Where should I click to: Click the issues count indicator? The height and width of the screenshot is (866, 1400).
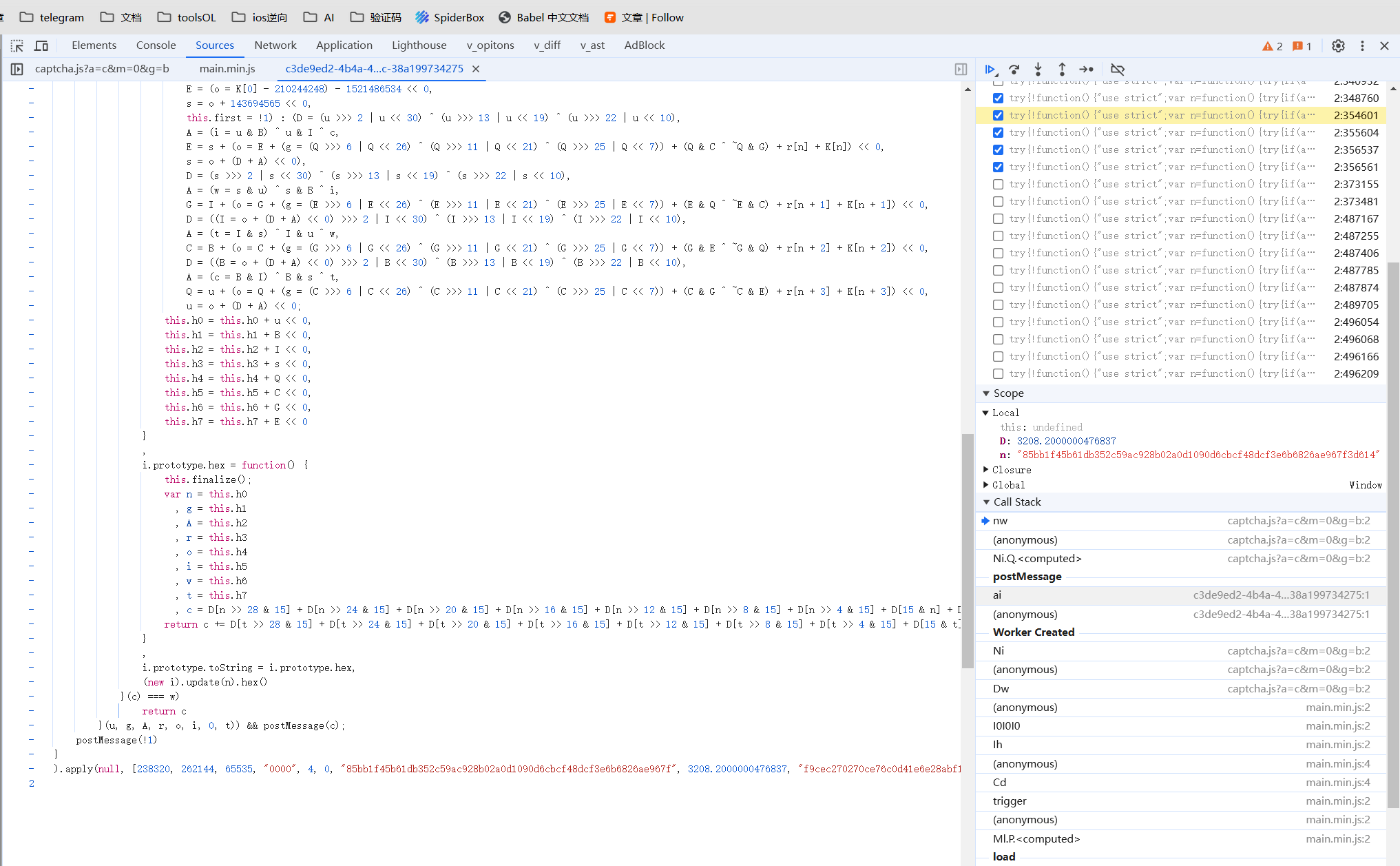(x=1302, y=46)
